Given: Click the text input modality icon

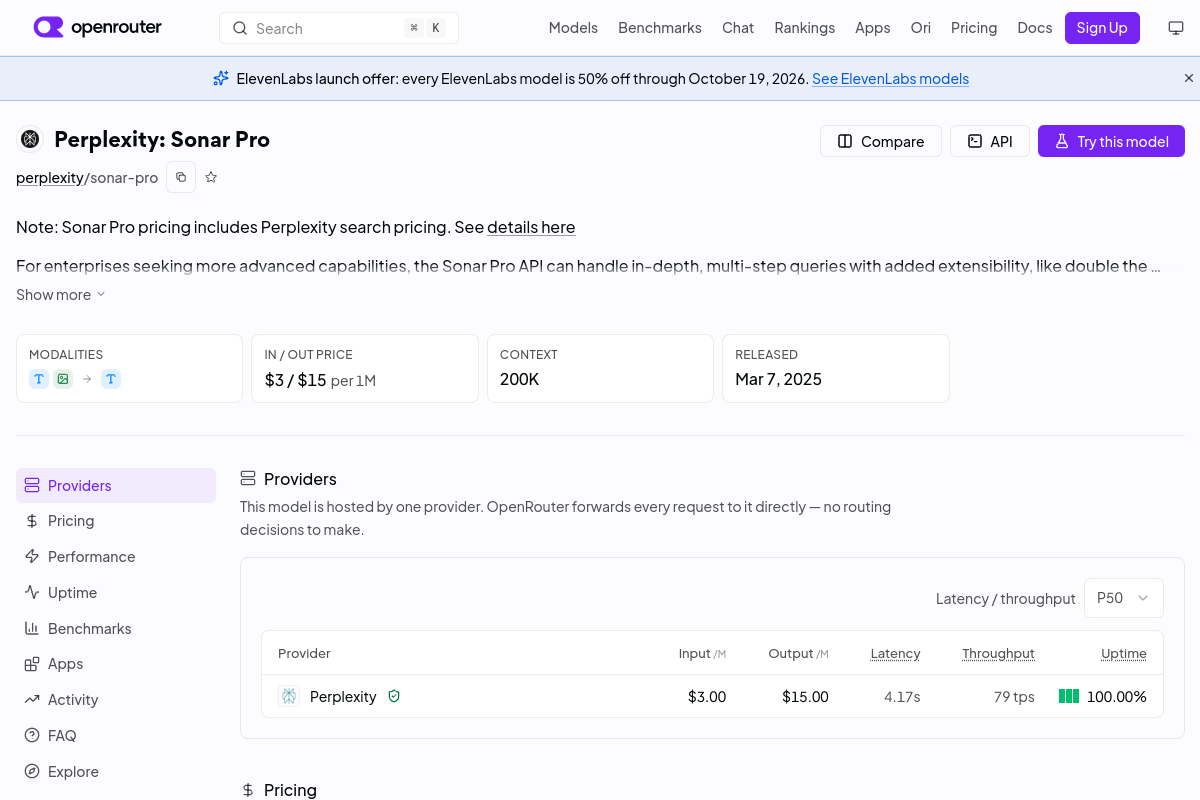Looking at the screenshot, I should click(x=39, y=379).
